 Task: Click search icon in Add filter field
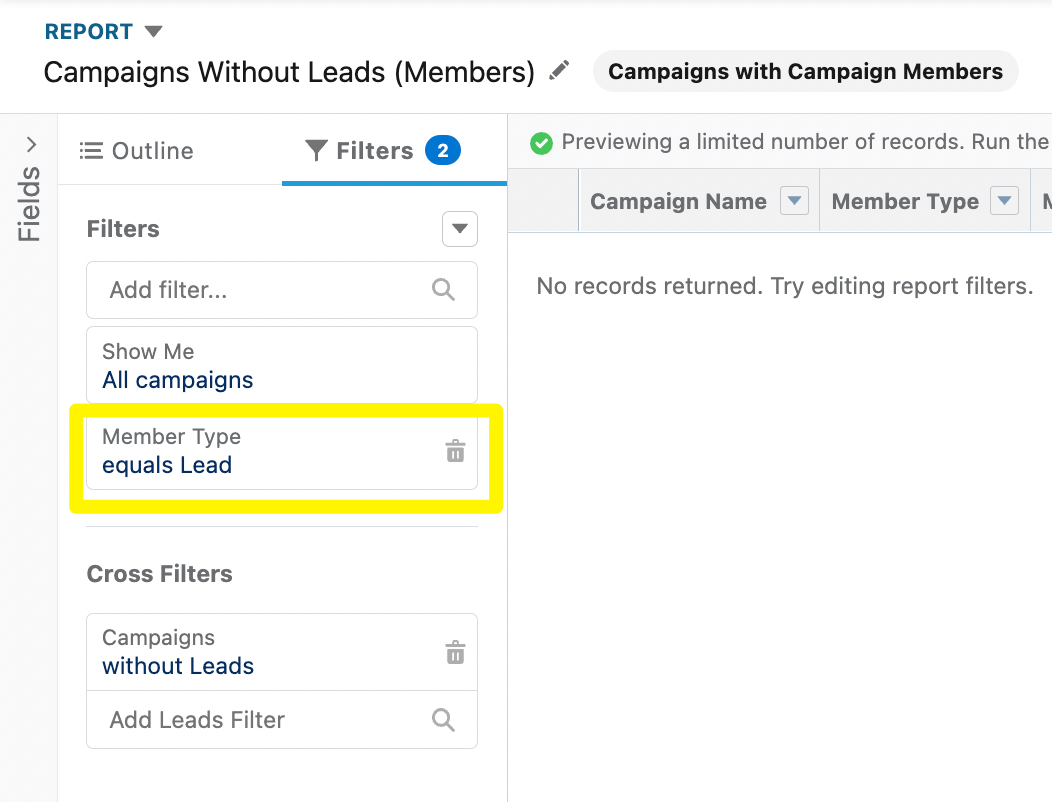443,290
